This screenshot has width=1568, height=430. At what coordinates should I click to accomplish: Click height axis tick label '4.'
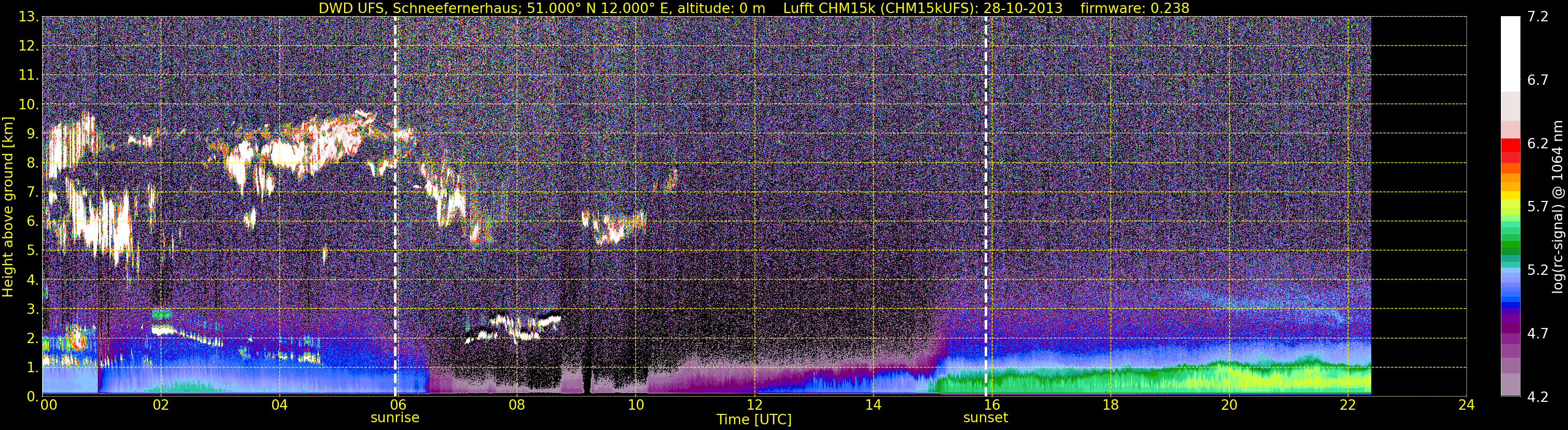32,280
